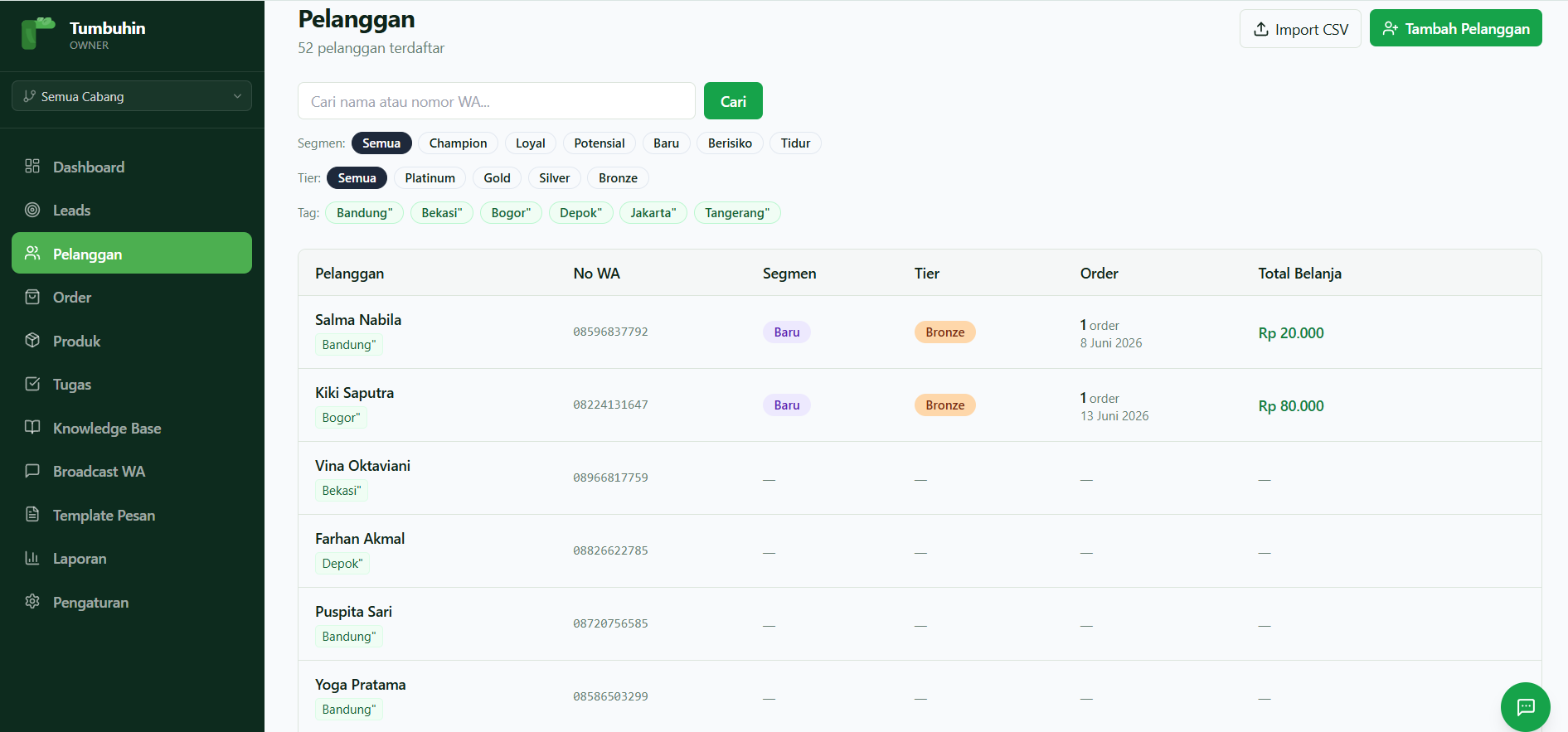Viewport: 1568px width, 732px height.
Task: Click the Total Belanja column header
Action: [1299, 274]
